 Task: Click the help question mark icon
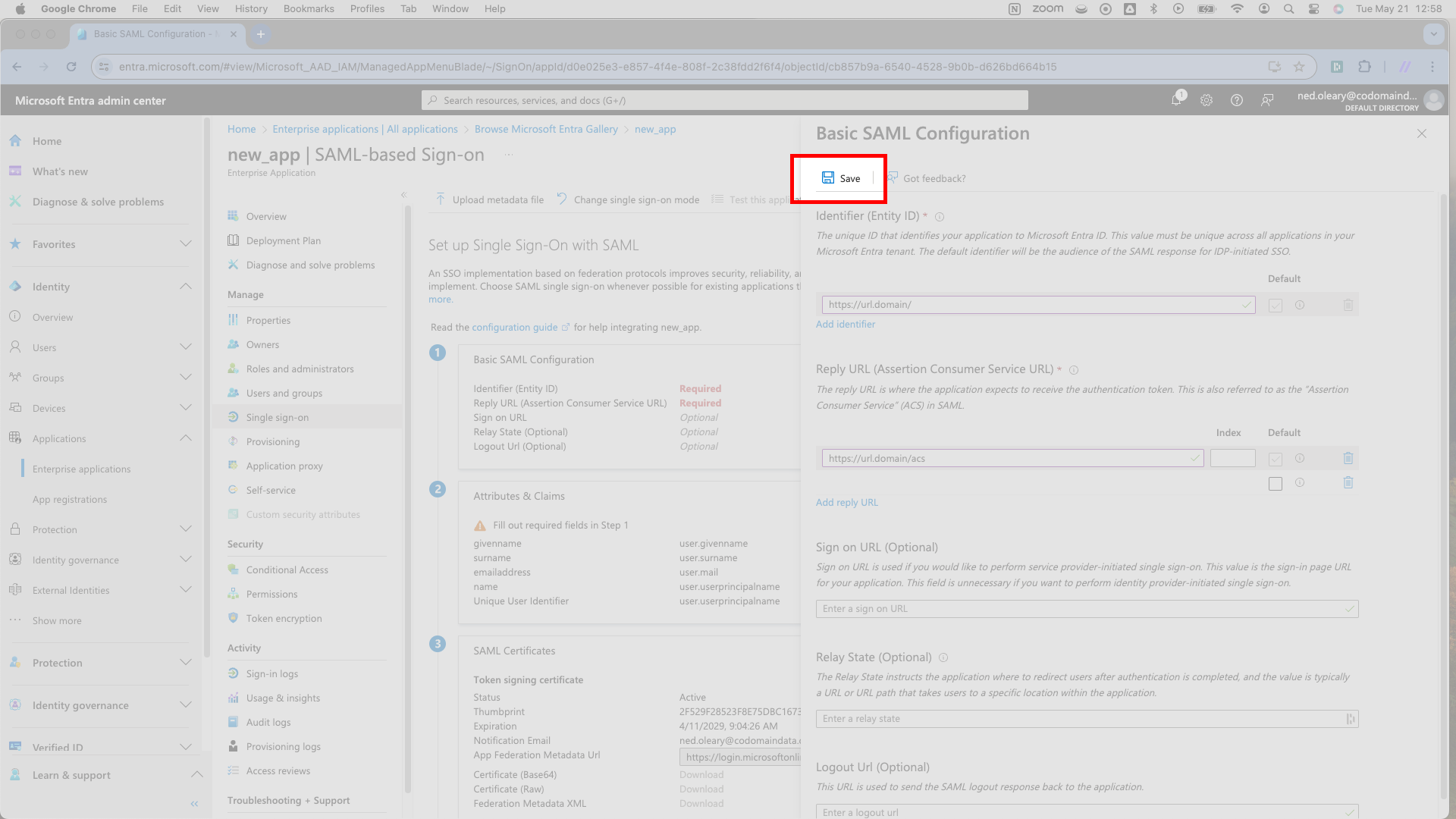coord(1237,100)
